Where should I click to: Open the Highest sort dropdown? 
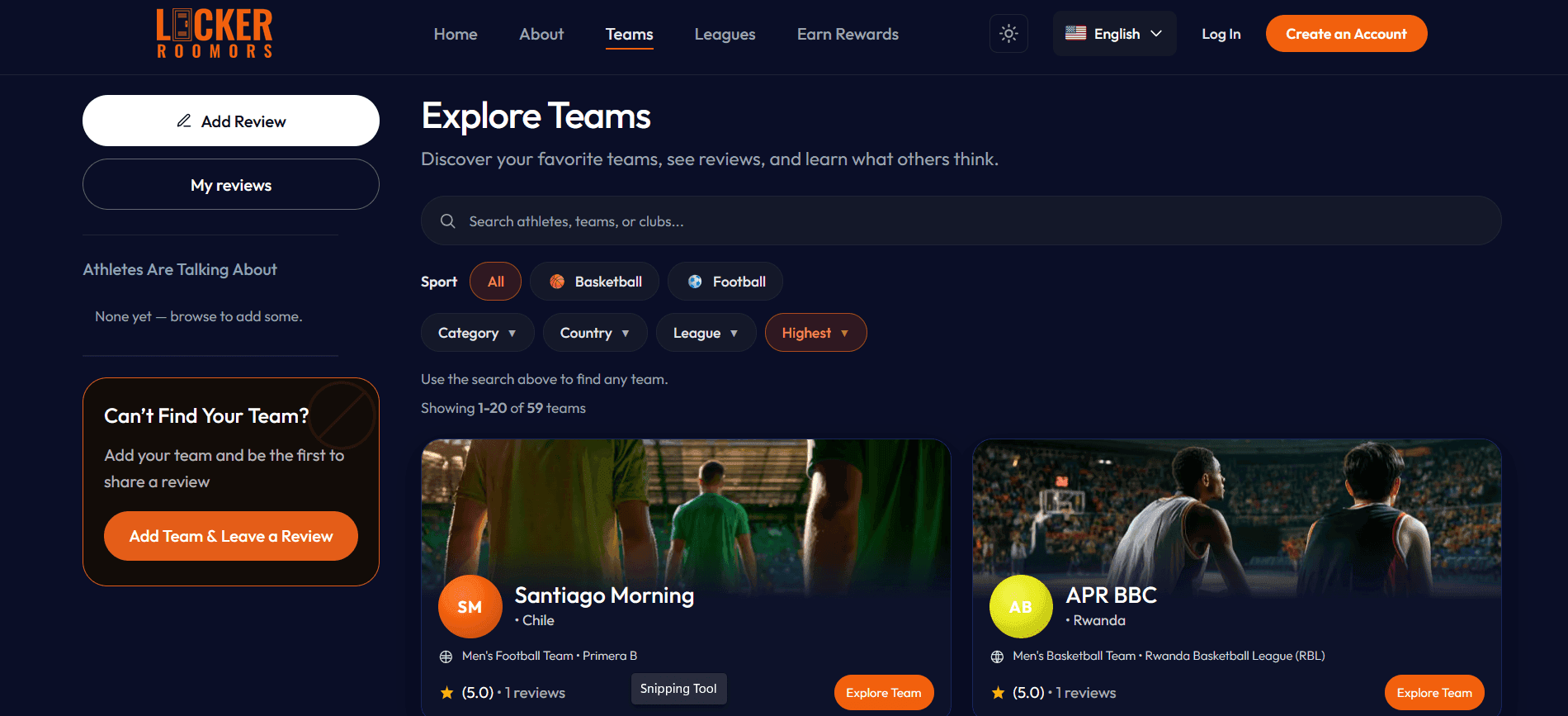coord(815,333)
